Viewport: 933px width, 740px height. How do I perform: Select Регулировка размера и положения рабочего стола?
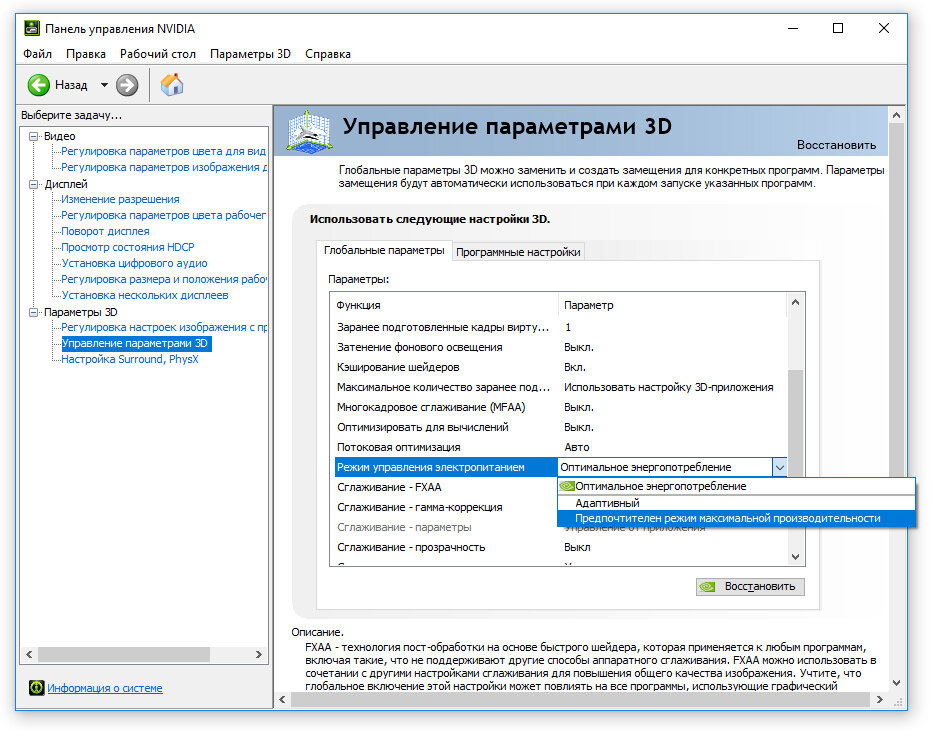[x=164, y=280]
